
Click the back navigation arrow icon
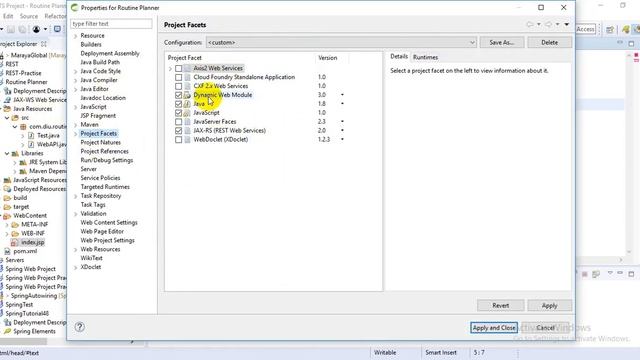(x=530, y=24)
